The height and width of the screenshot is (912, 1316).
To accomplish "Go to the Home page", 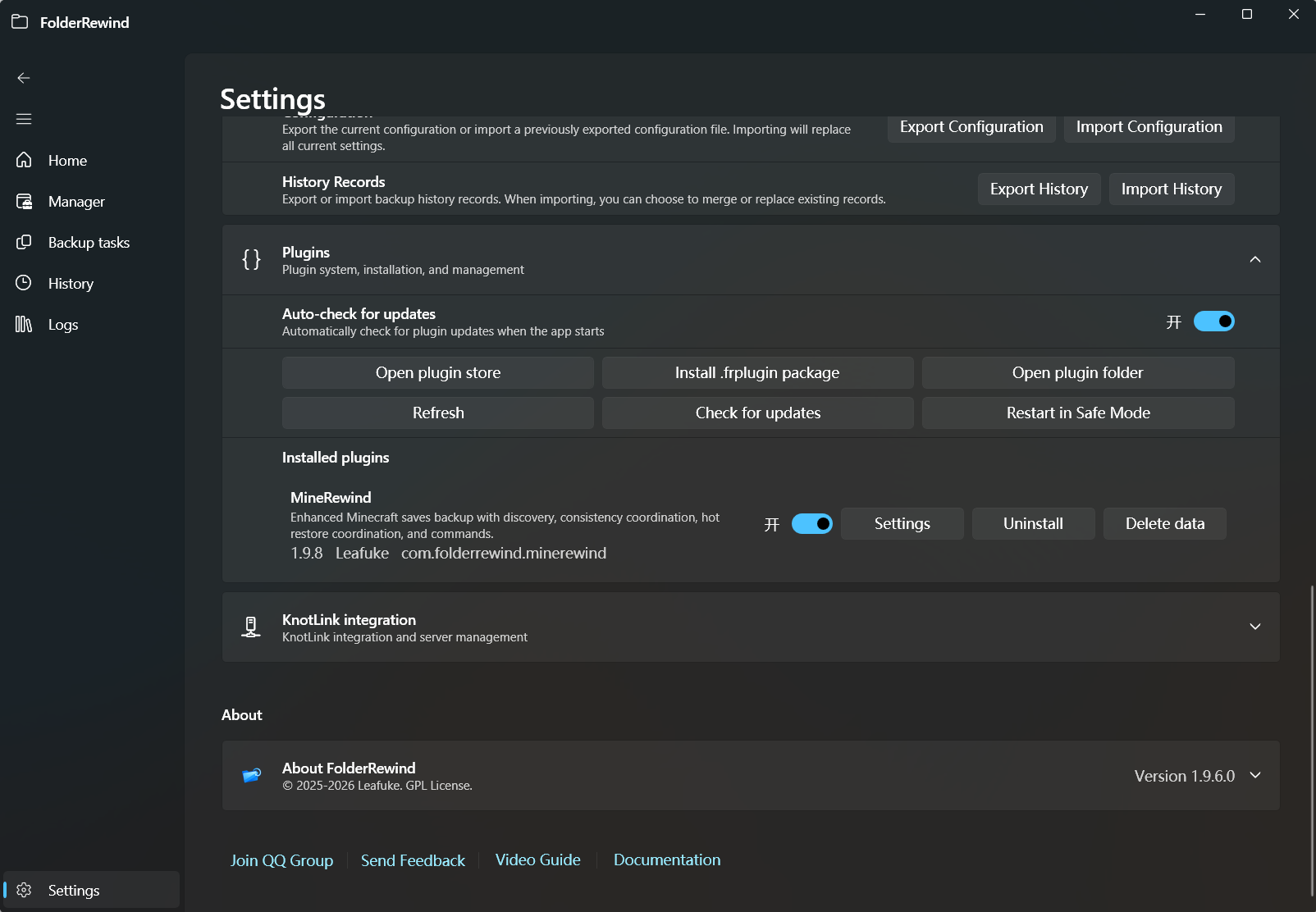I will coord(91,160).
